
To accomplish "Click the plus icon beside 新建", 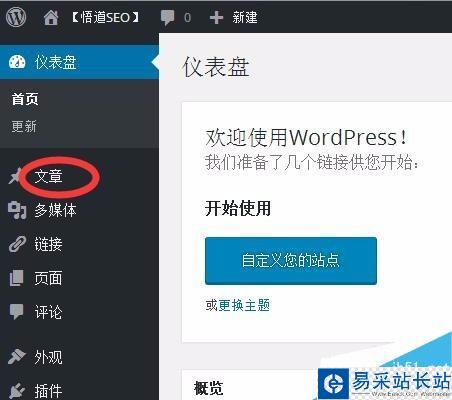I will pos(216,18).
